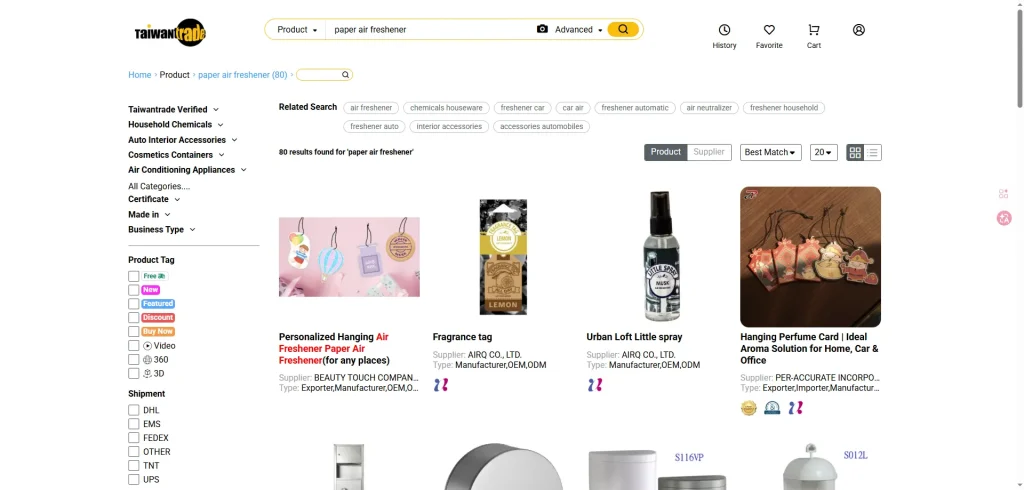The image size is (1024, 490).
Task: Tick the DHL shipment checkbox
Action: 134,410
